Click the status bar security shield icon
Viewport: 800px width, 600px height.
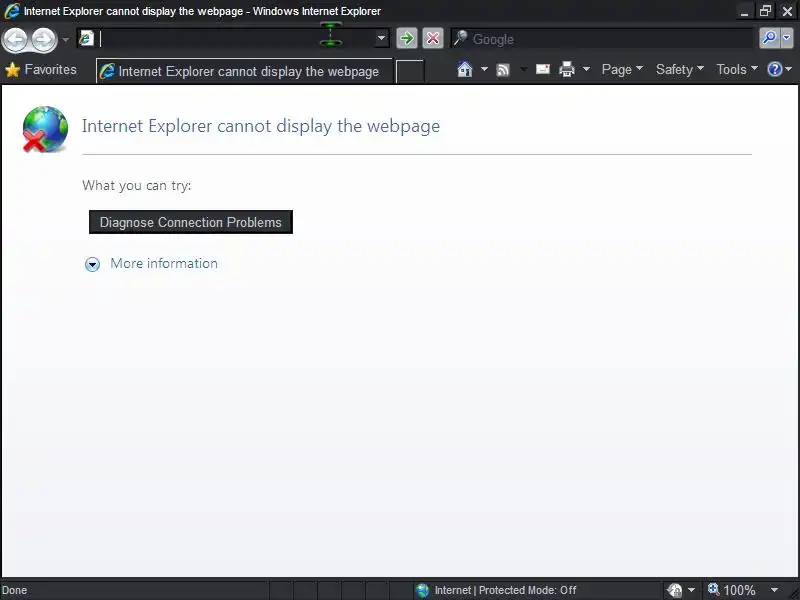pos(675,590)
